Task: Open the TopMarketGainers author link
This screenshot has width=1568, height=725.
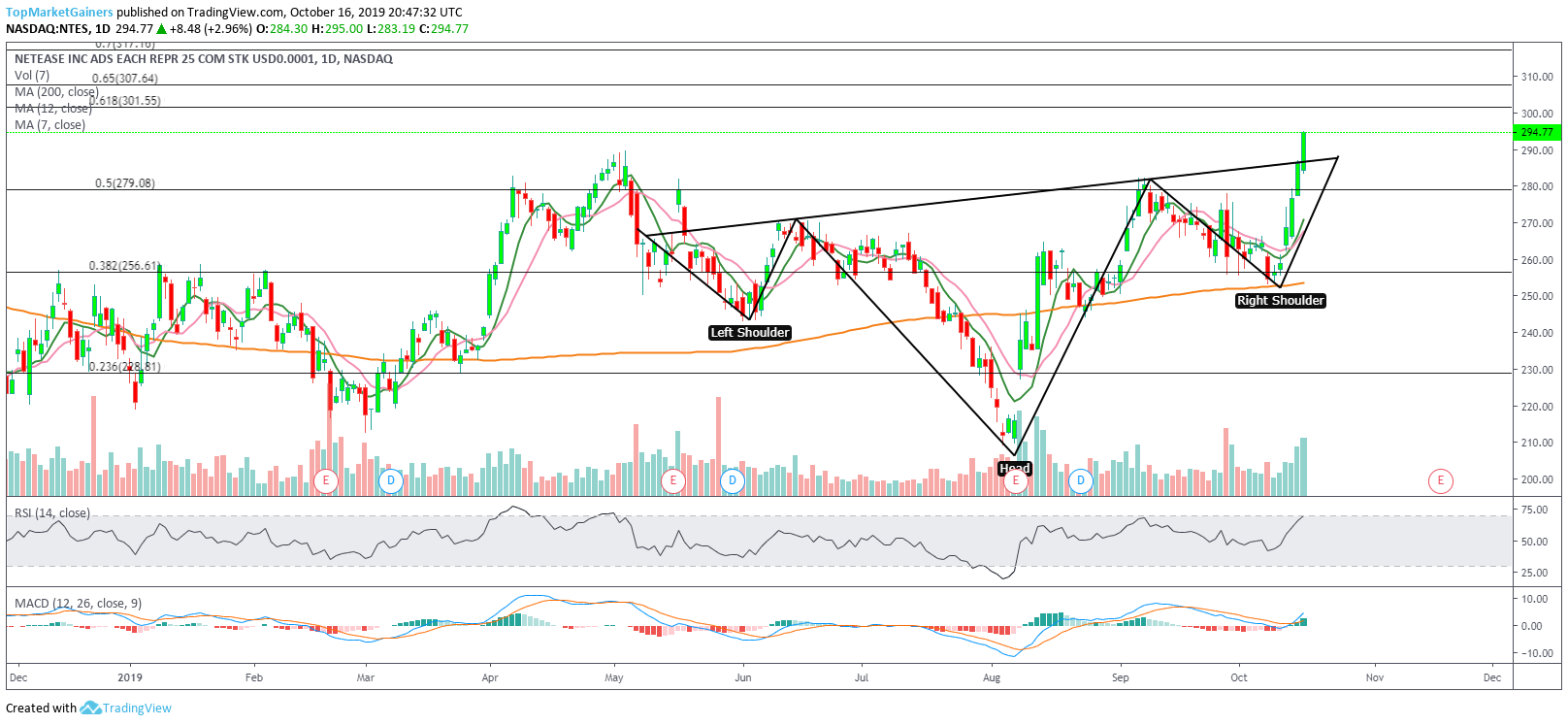Action: (60, 13)
